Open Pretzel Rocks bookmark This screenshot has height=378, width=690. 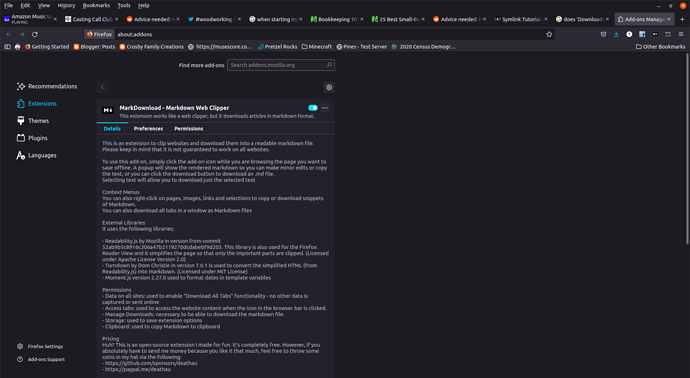tap(277, 47)
